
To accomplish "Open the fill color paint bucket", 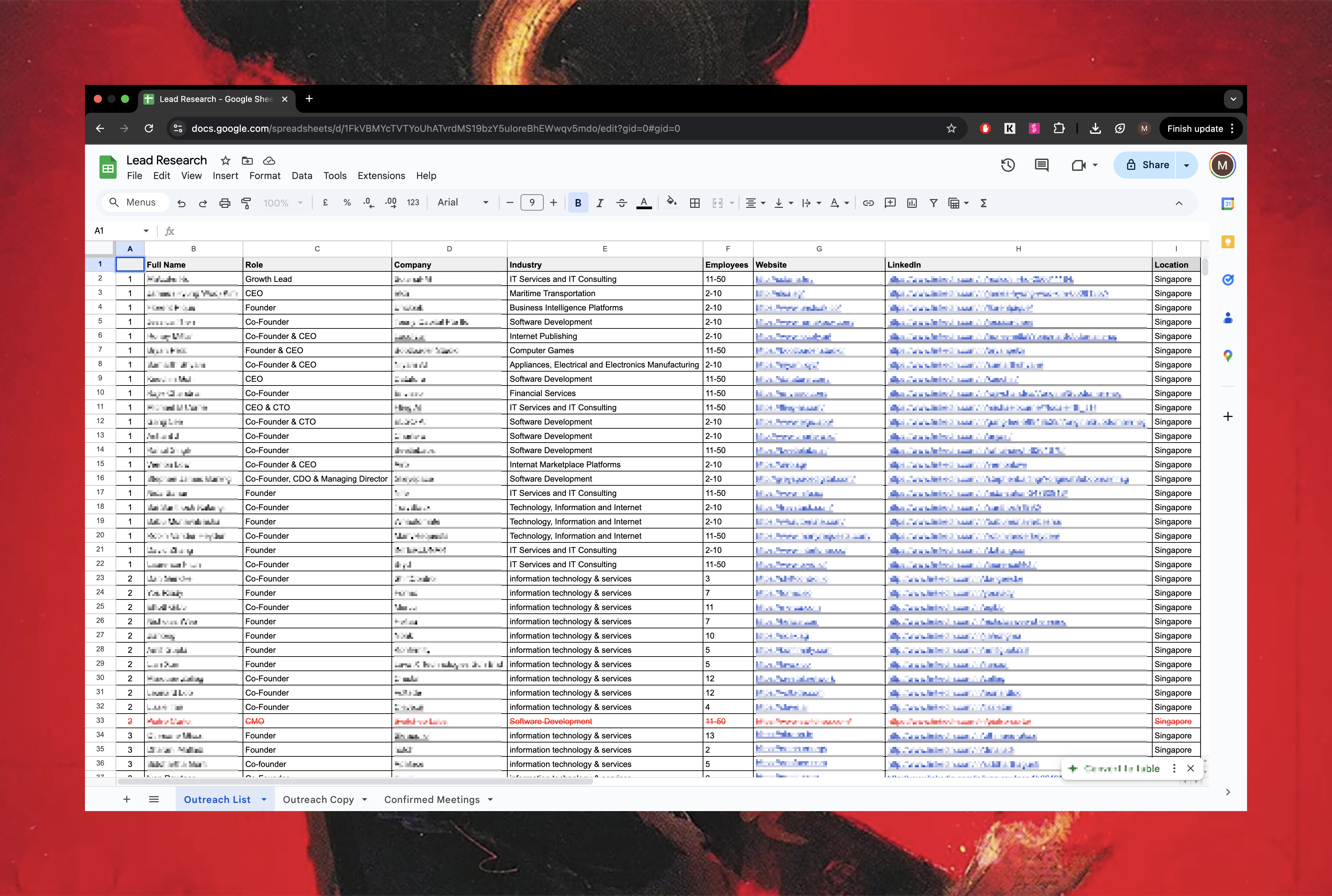I will click(x=672, y=202).
